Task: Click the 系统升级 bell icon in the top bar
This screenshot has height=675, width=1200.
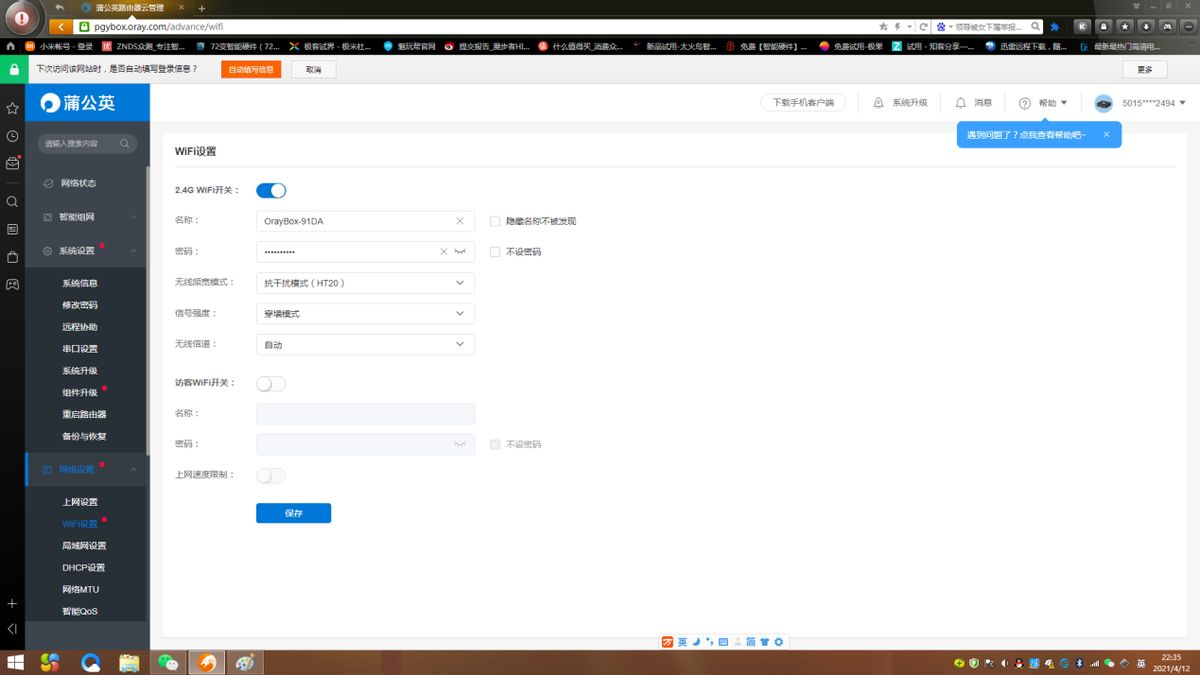Action: coord(878,103)
